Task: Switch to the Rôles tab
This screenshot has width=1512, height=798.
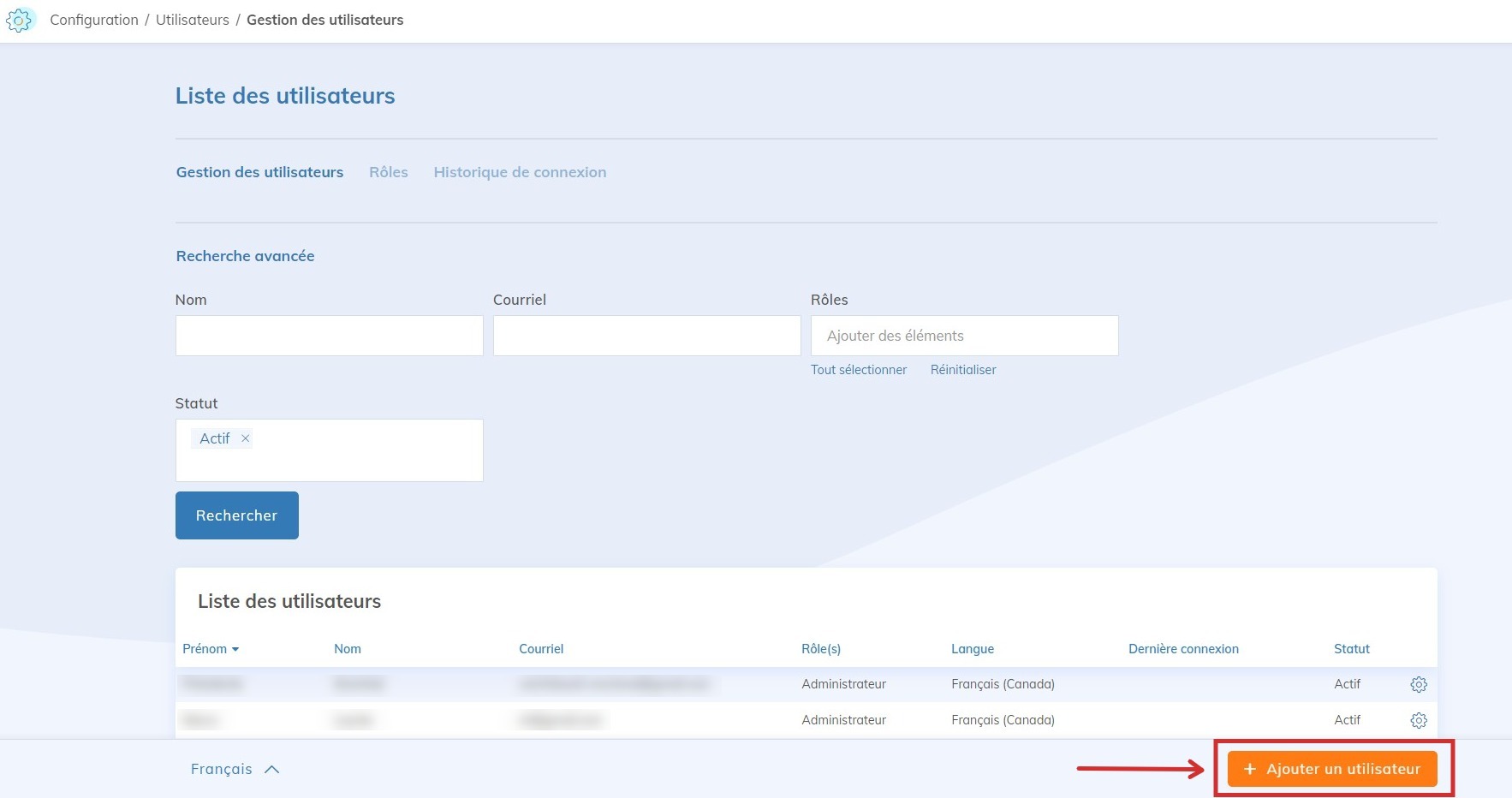Action: click(x=388, y=172)
